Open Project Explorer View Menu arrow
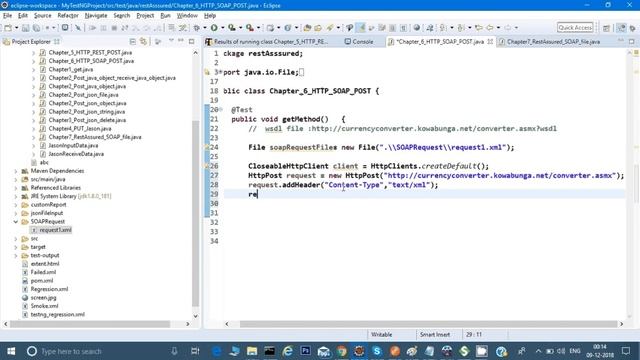The height and width of the screenshot is (360, 640). pos(171,41)
